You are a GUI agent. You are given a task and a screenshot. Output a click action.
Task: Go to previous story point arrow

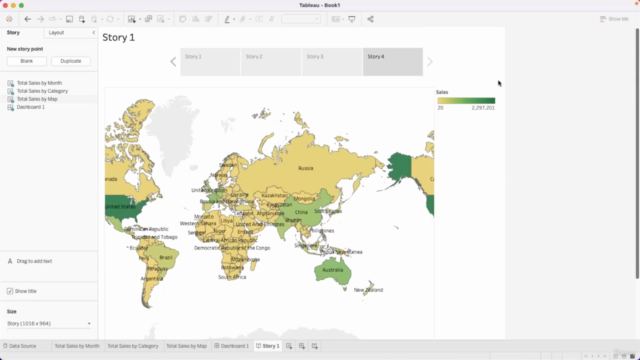tap(173, 62)
